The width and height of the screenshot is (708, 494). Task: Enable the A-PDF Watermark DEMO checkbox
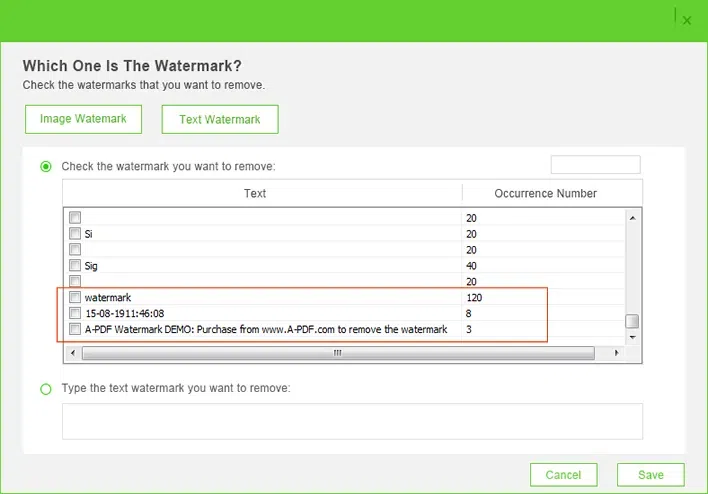point(75,329)
